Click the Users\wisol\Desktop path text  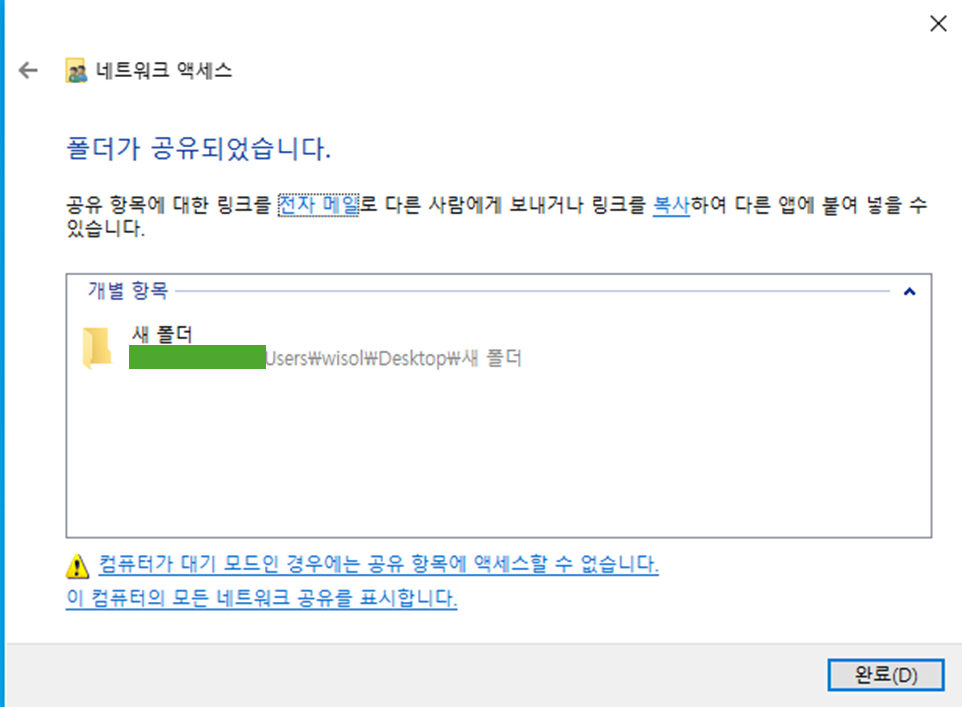[393, 358]
